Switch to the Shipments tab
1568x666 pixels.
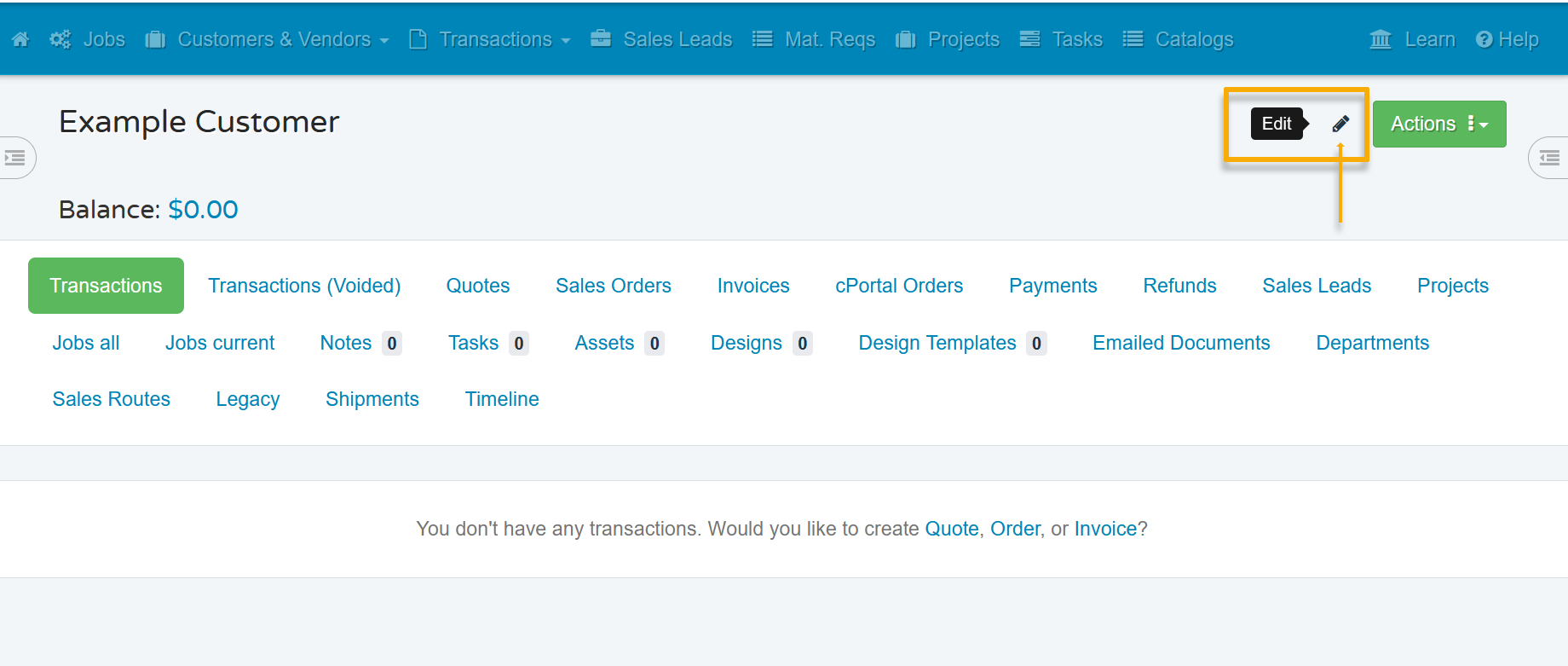click(372, 399)
